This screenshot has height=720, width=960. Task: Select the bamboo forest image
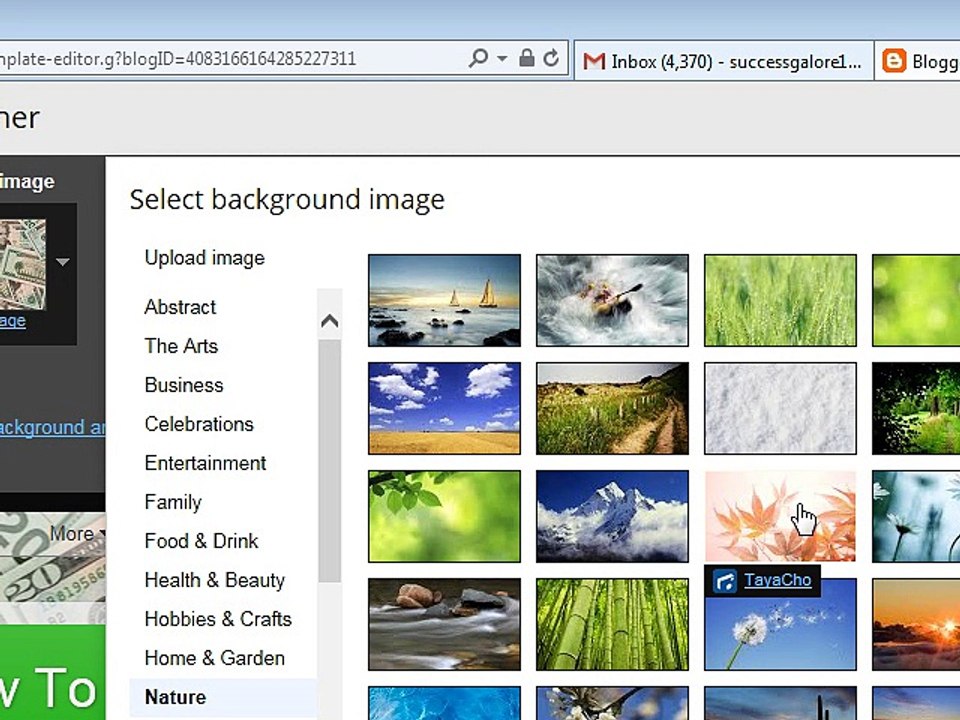tap(612, 624)
